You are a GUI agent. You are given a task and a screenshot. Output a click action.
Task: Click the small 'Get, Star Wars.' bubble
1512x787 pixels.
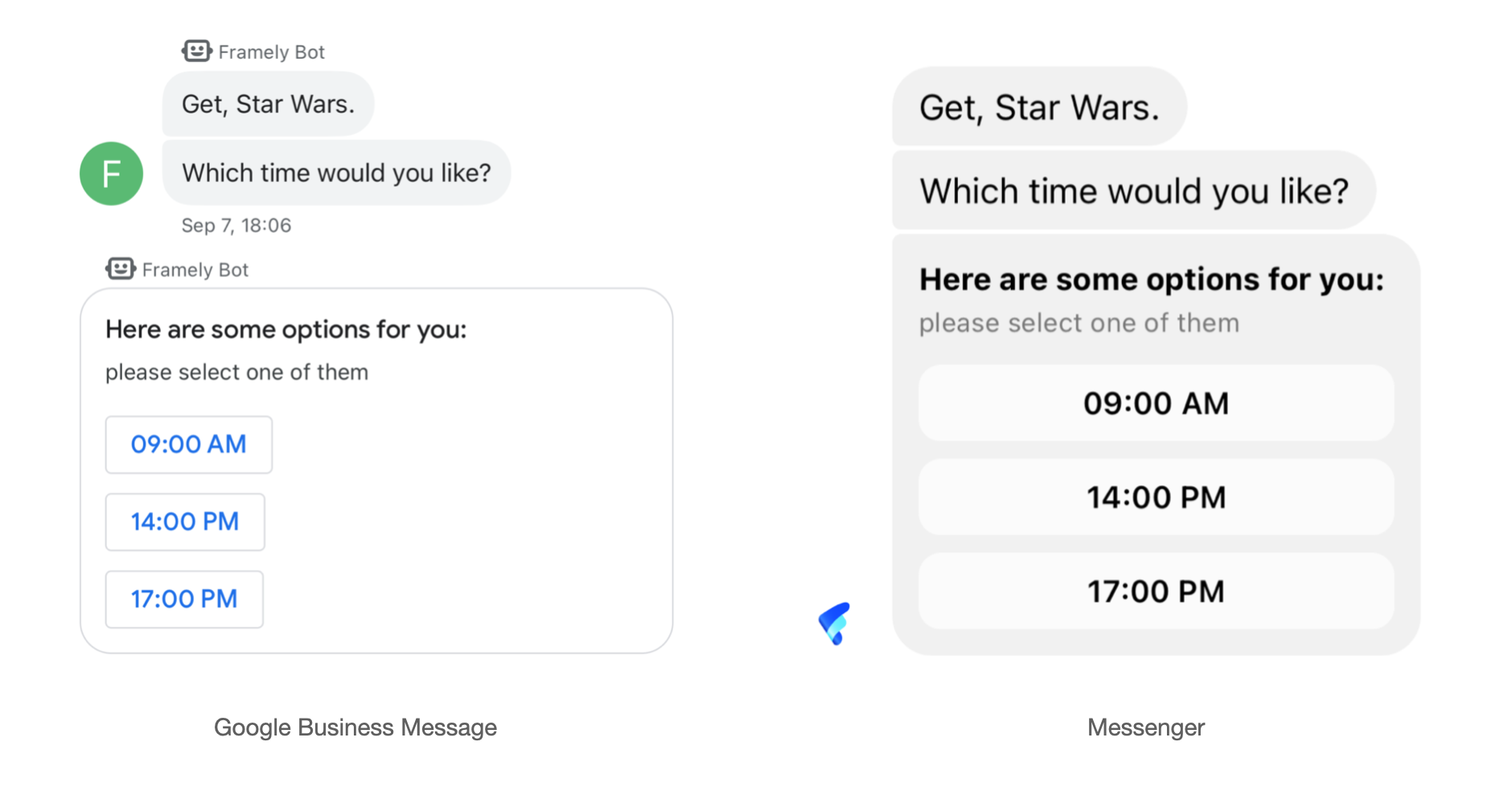[268, 105]
